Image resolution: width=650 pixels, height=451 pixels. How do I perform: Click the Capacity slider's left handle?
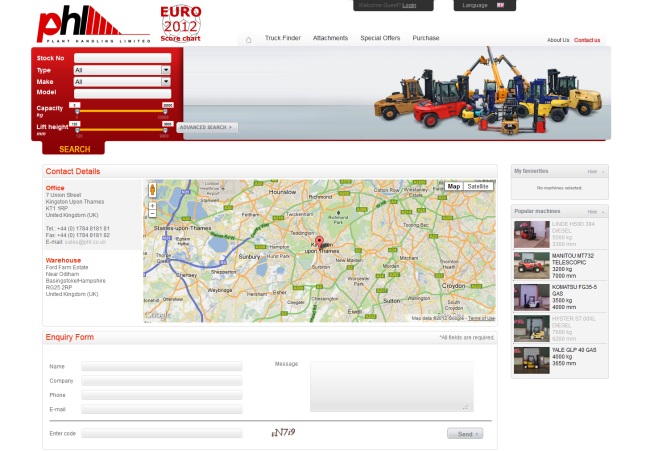pos(77,110)
